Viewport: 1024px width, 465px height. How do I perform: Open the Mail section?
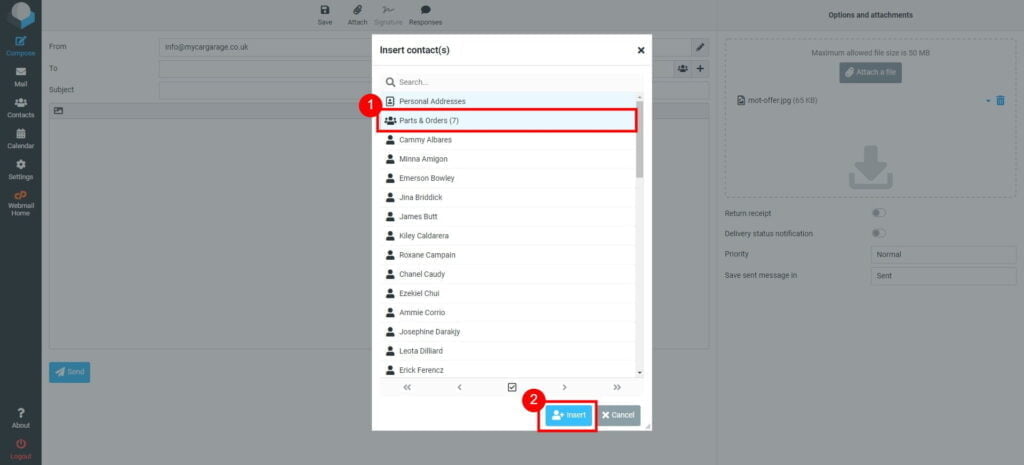pyautogui.click(x=20, y=77)
